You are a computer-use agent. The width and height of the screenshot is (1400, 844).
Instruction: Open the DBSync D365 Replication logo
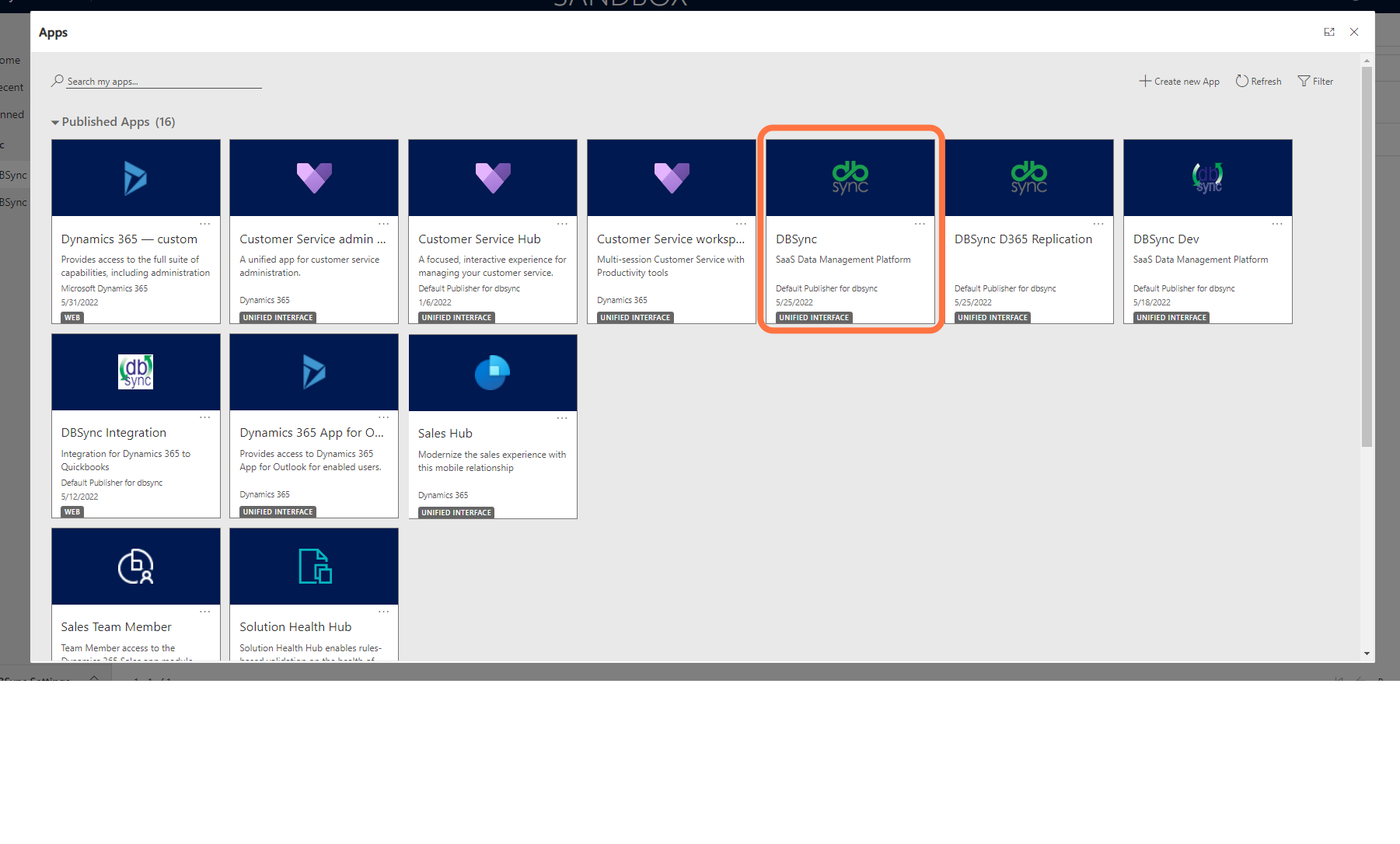(x=1029, y=178)
